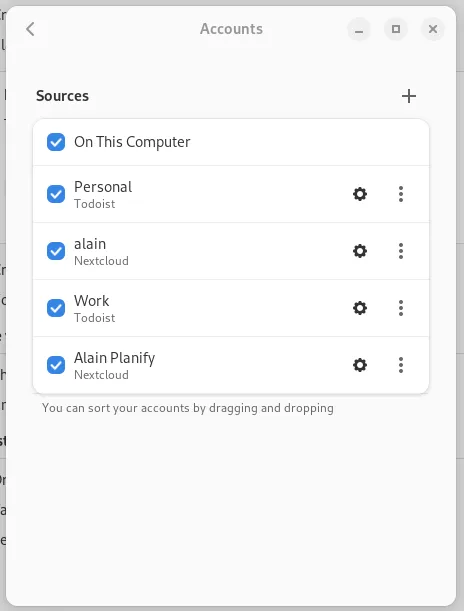Open three-dot menu for alain Nextcloud account
The height and width of the screenshot is (611, 464).
401,251
